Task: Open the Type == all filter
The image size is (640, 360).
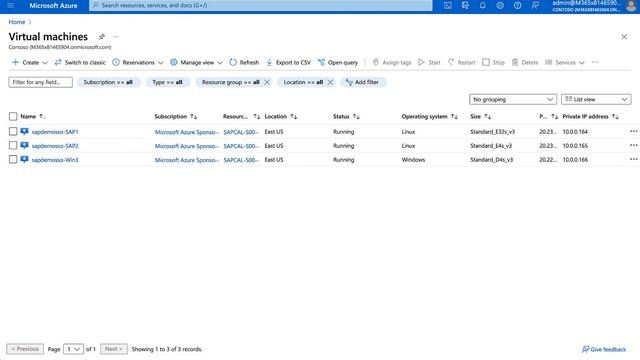Action: click(x=167, y=82)
